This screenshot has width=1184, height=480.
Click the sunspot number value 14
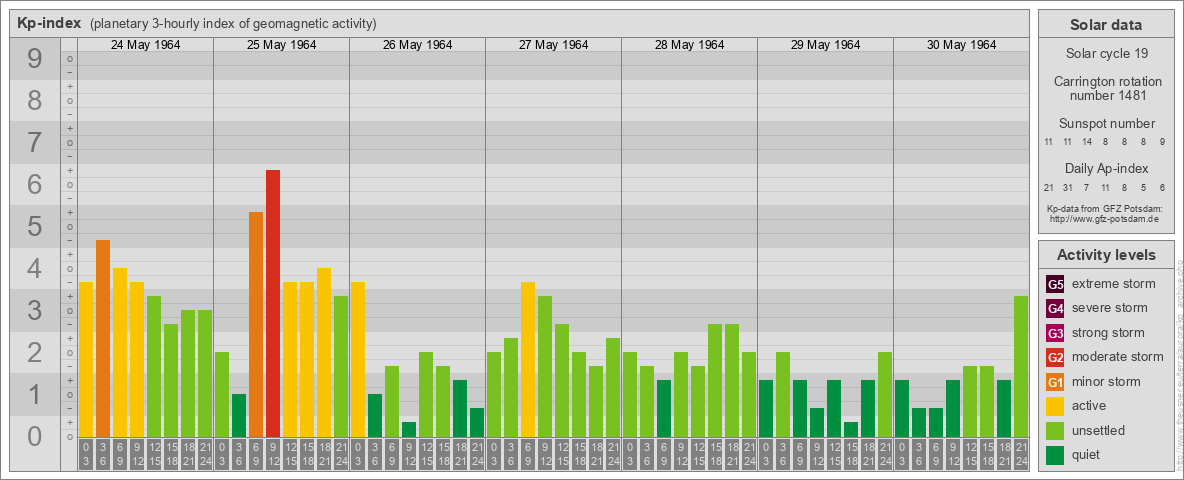[x=1087, y=142]
